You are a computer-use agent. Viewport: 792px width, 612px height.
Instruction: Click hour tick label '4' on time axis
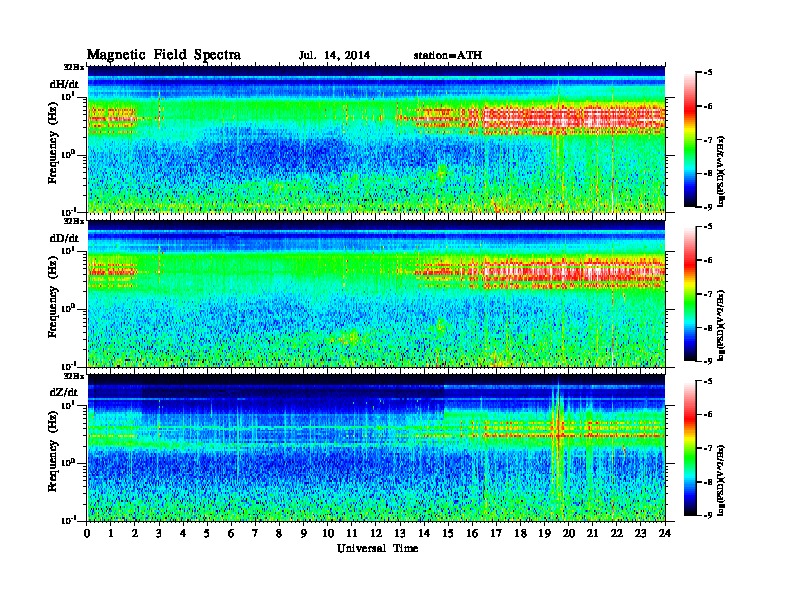click(183, 533)
